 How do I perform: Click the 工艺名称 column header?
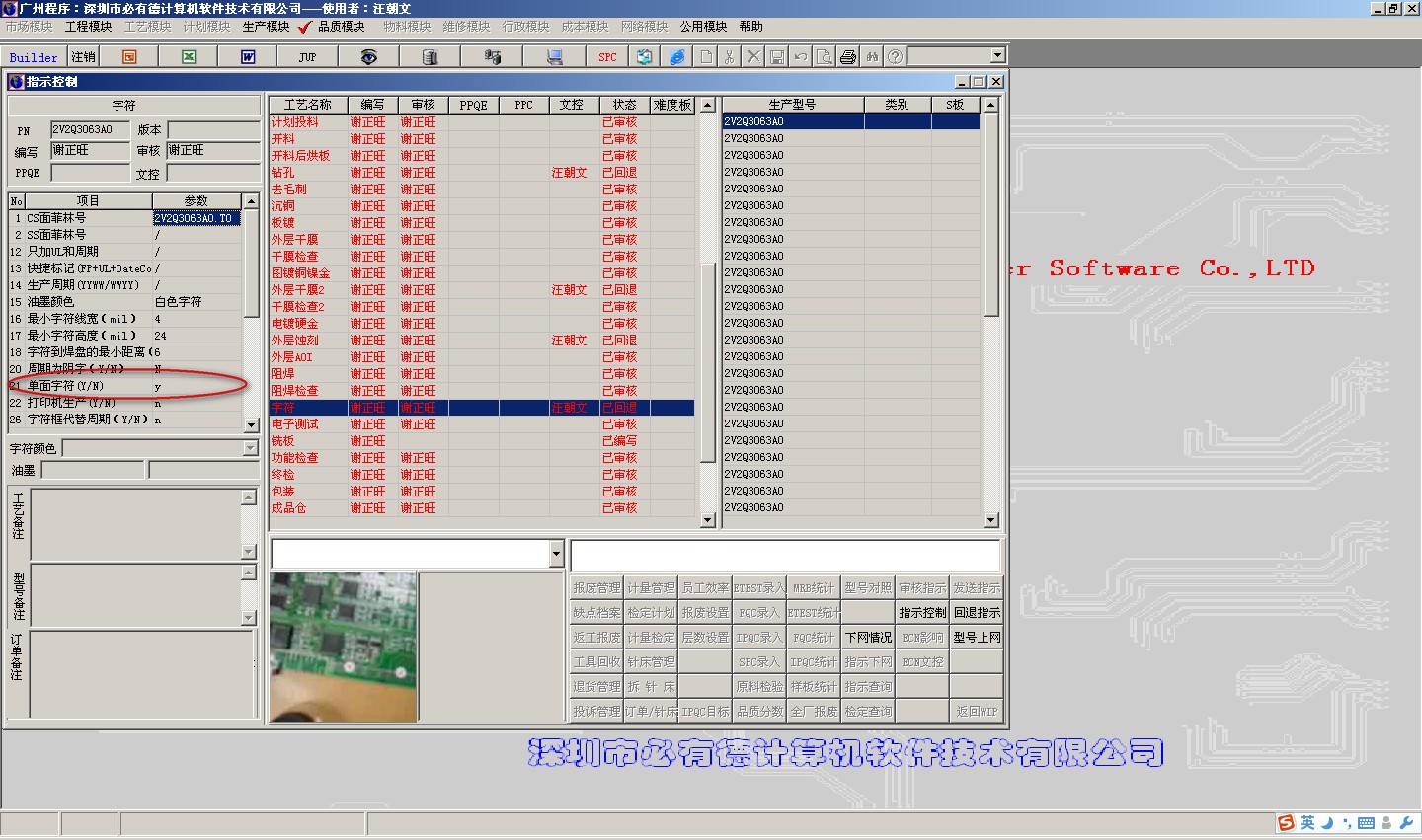pyautogui.click(x=308, y=105)
